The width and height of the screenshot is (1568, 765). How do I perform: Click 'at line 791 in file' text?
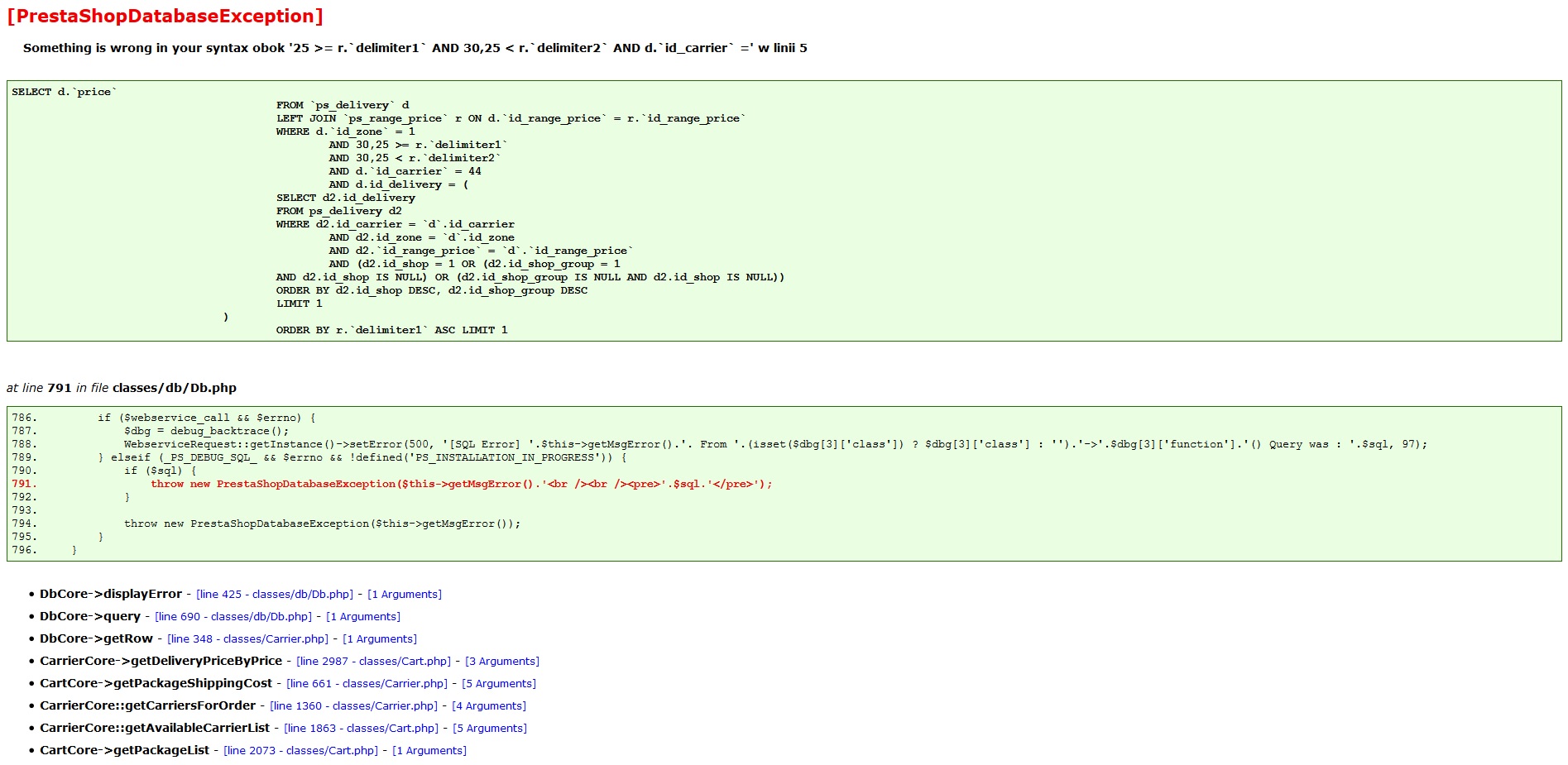point(122,388)
